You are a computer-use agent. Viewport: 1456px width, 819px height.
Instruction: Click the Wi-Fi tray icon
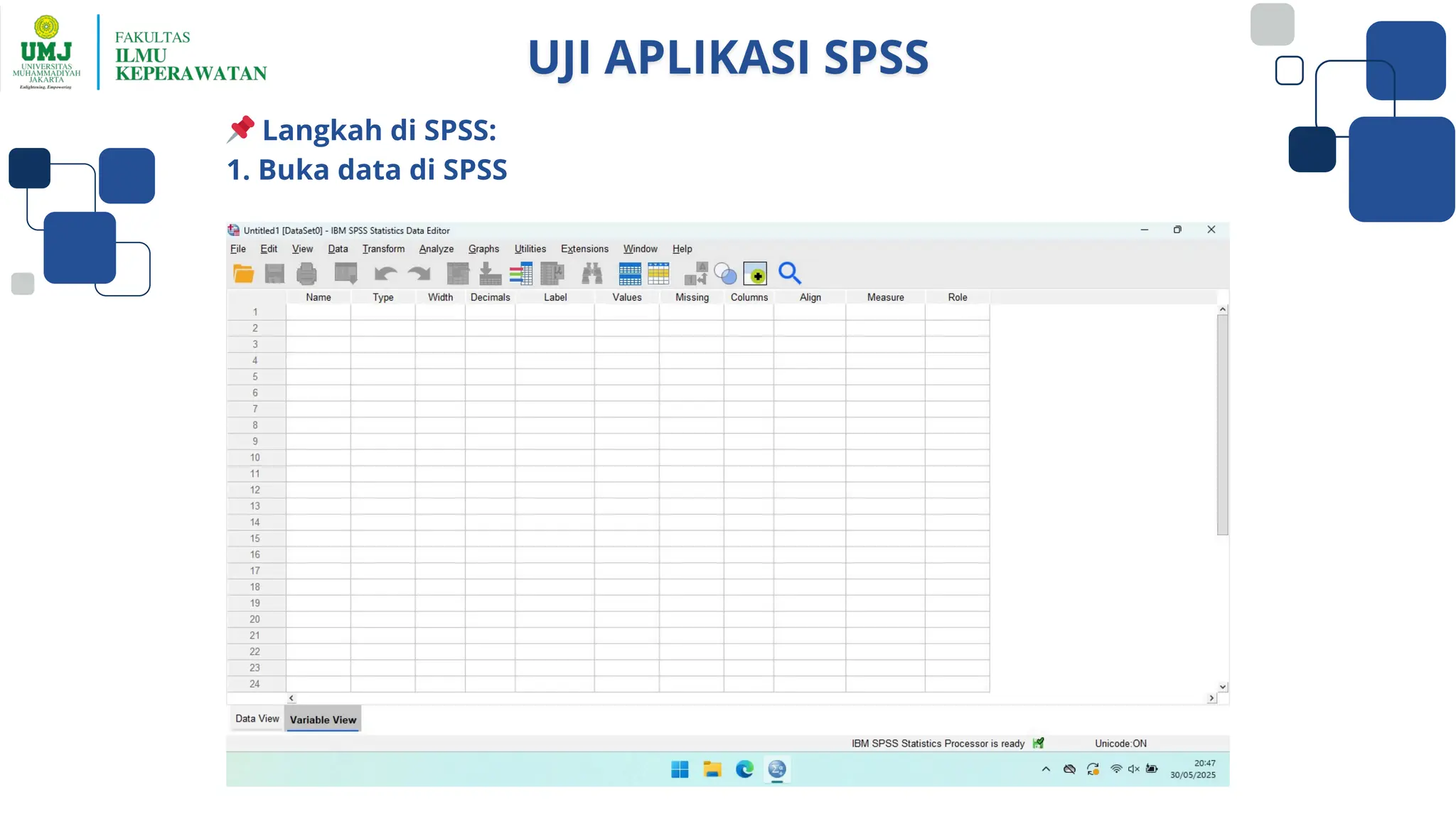(x=1116, y=769)
